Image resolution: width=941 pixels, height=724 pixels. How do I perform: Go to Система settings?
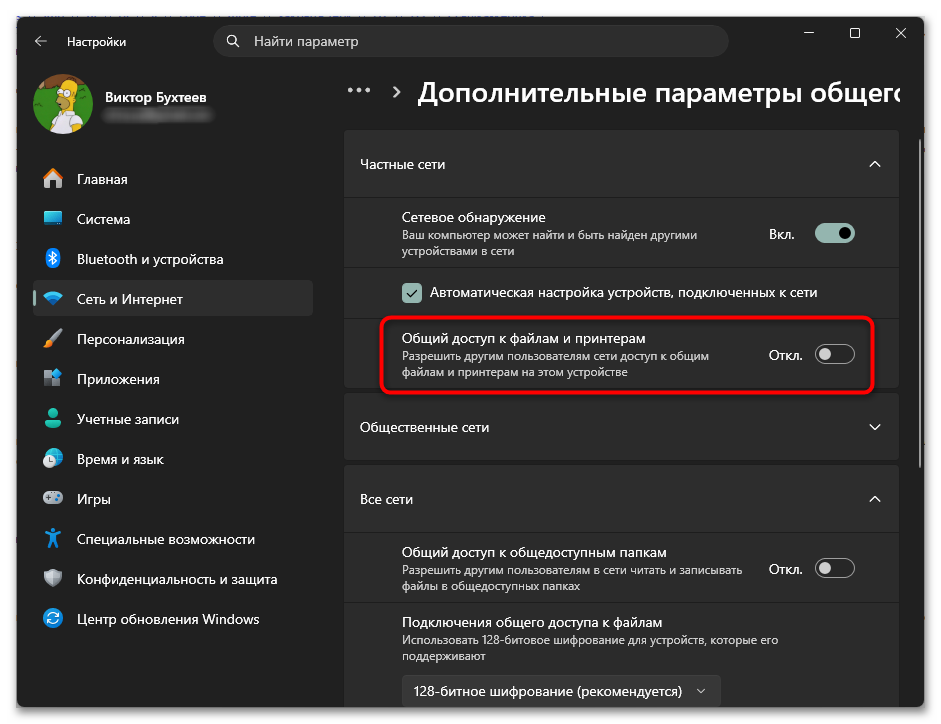(173, 219)
